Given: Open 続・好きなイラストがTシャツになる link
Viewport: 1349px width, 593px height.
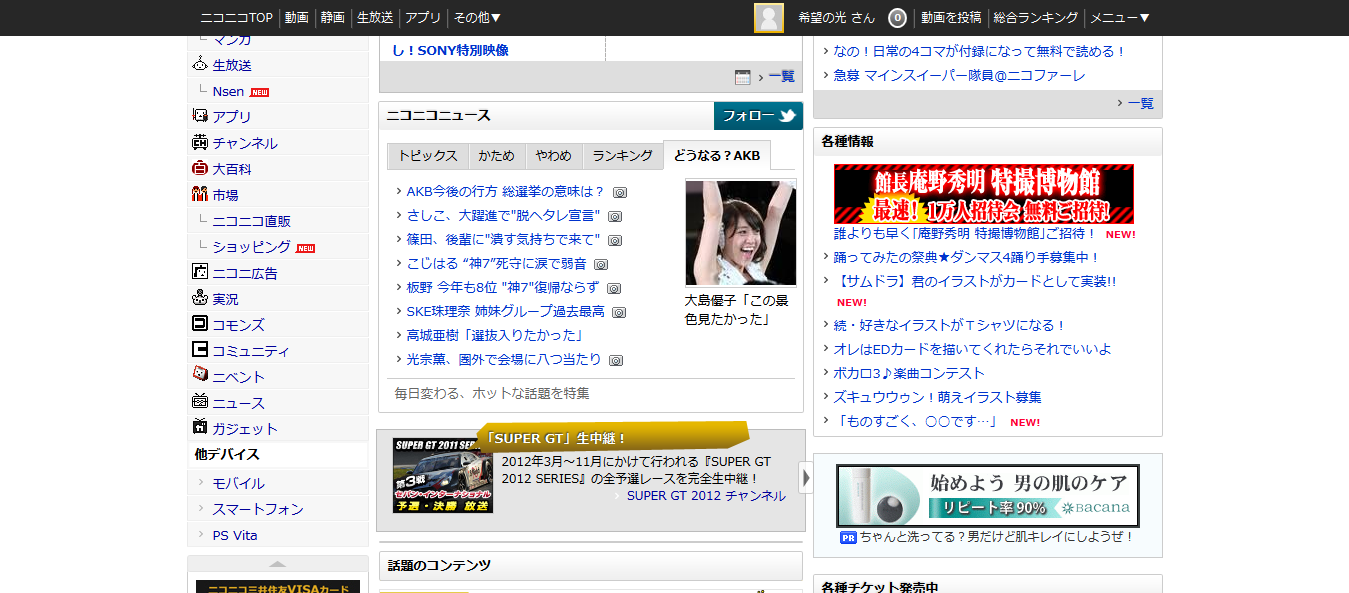Looking at the screenshot, I should click(950, 325).
